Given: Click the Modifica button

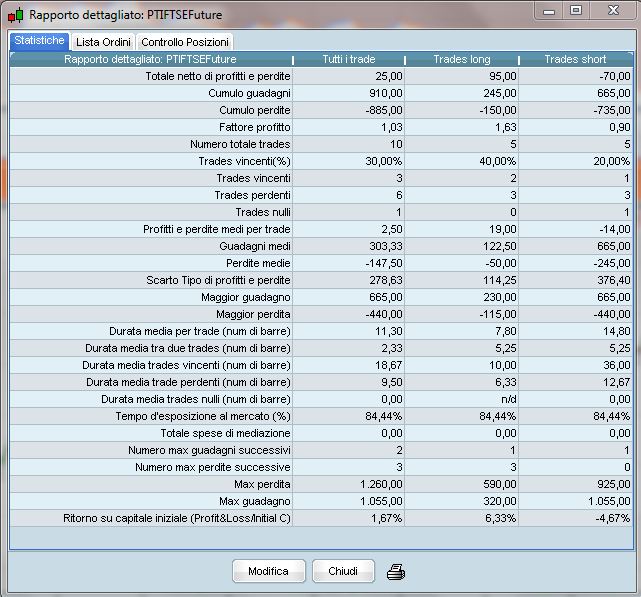Looking at the screenshot, I should [269, 571].
